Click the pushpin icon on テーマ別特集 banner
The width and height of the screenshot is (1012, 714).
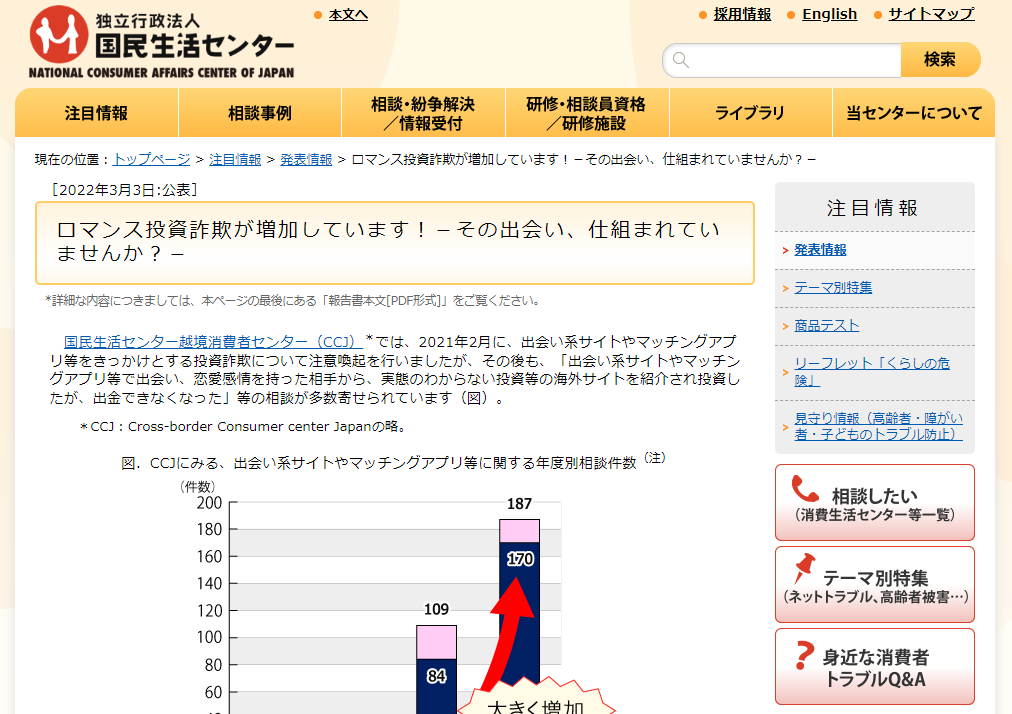(x=804, y=568)
